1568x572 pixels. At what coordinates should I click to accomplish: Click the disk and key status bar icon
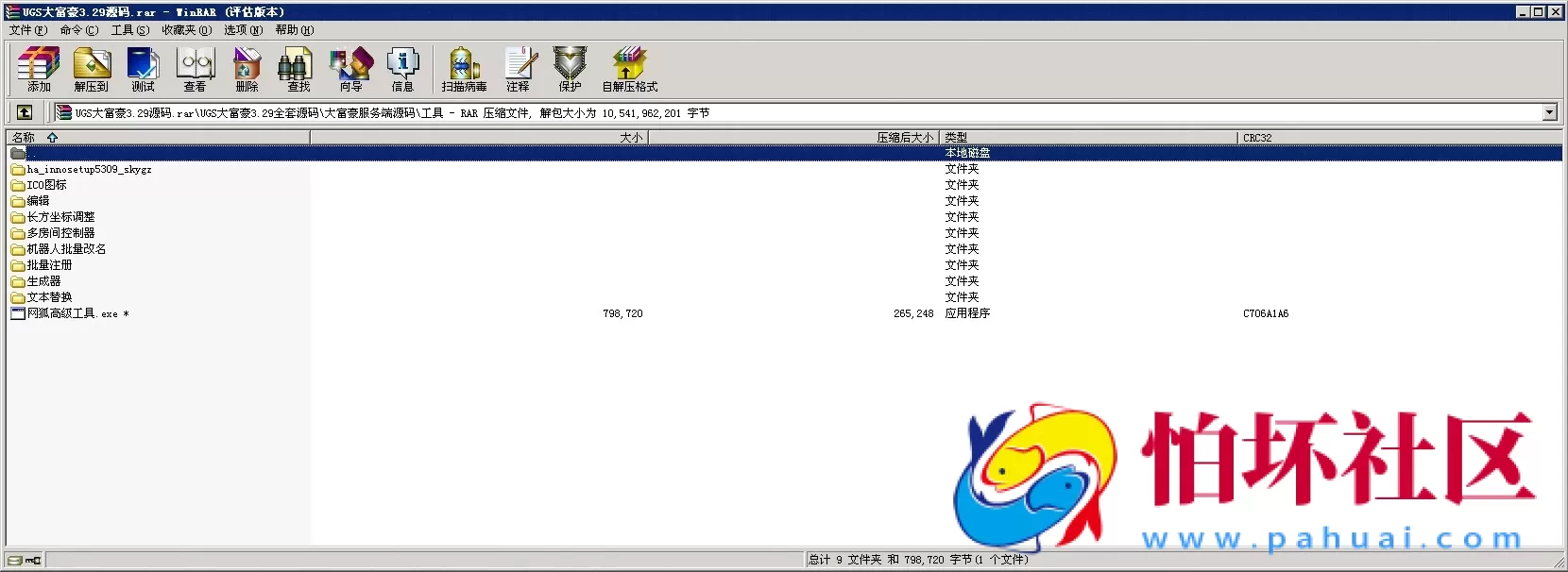(25, 560)
